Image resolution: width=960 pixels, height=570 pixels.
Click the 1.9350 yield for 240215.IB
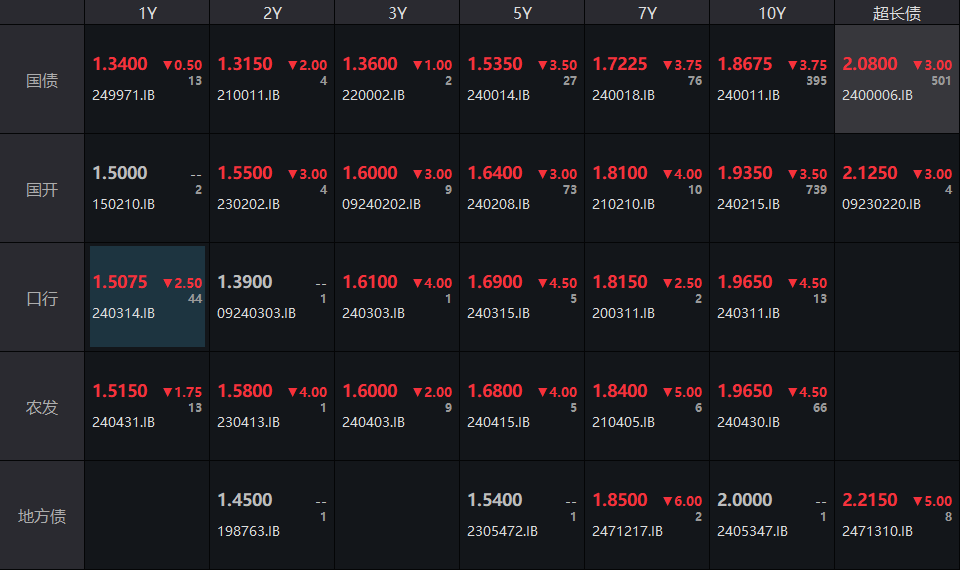click(744, 173)
